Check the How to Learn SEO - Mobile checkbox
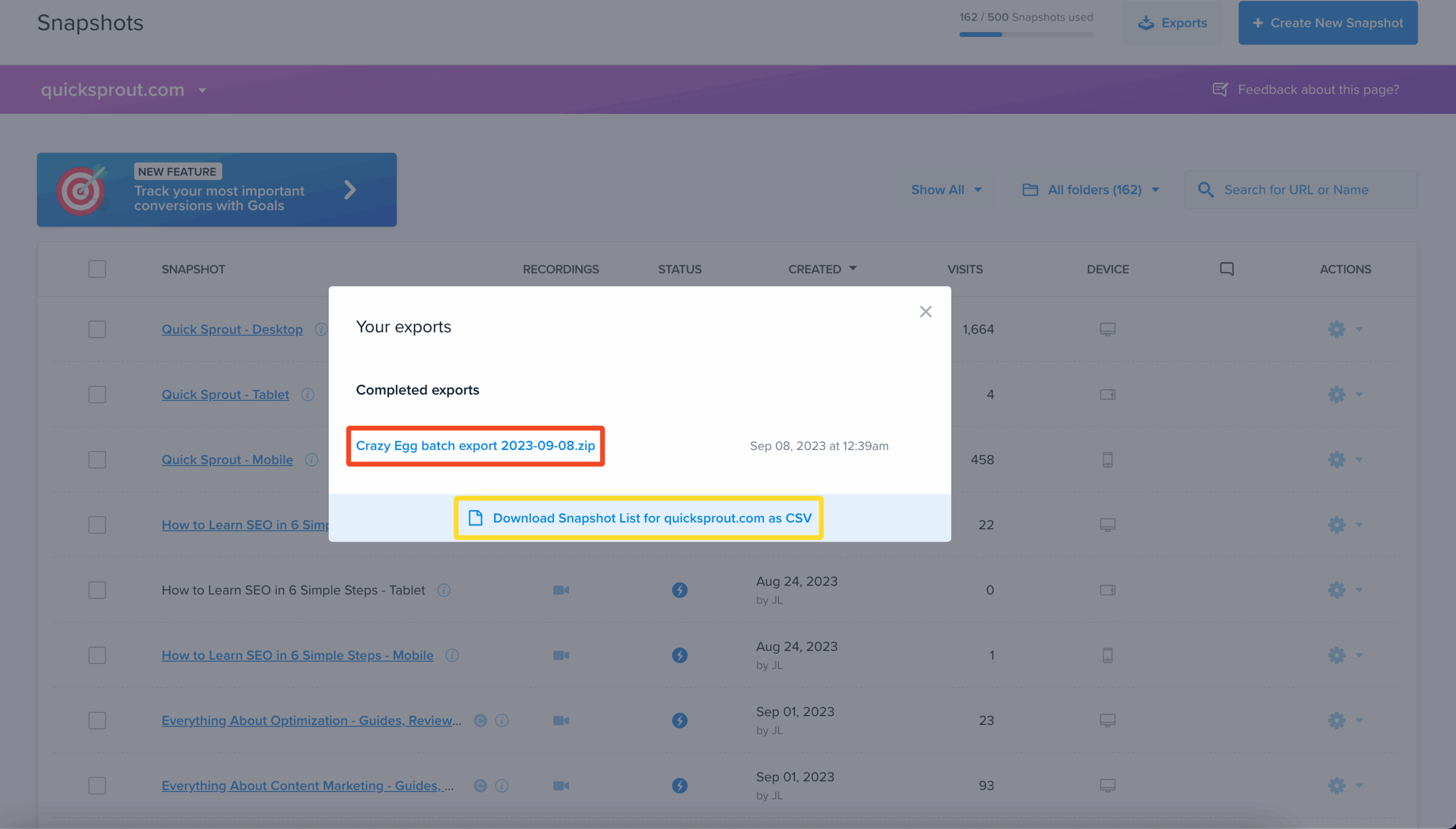1456x829 pixels. pyautogui.click(x=97, y=655)
